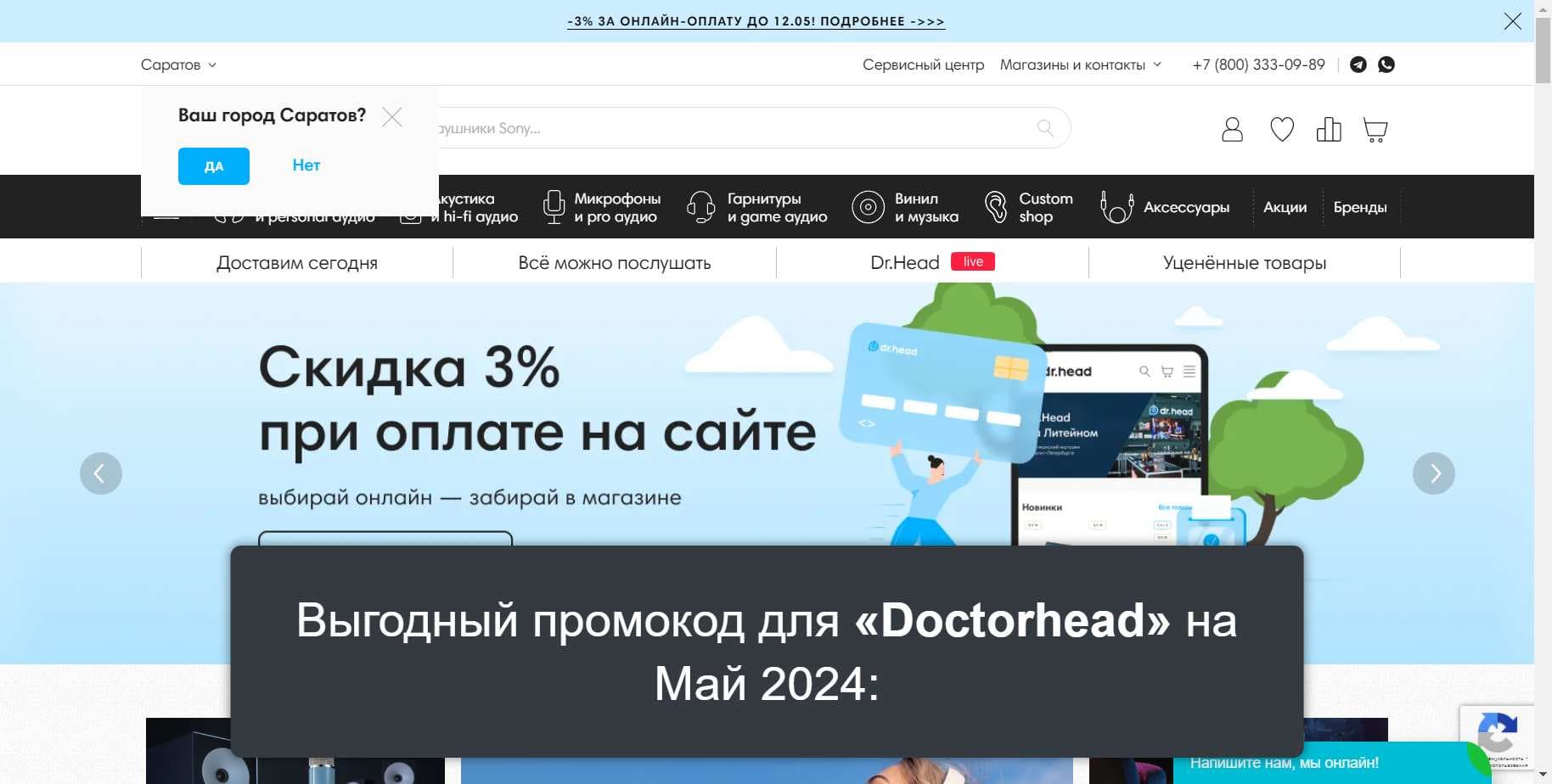Expand the Саратов city selector
Screen dimensions: 1552x784
(x=178, y=64)
